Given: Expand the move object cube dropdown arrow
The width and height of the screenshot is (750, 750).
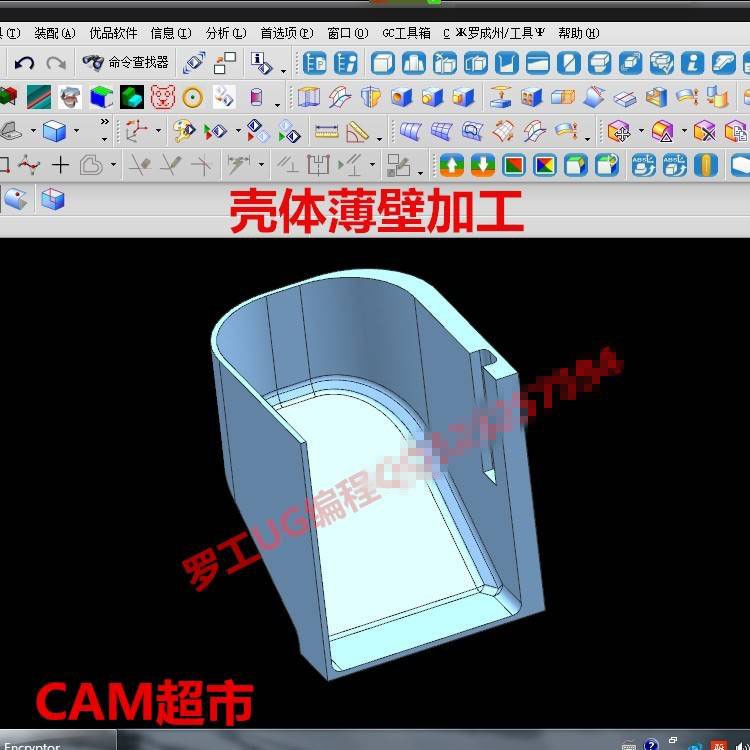Looking at the screenshot, I should coord(641,132).
